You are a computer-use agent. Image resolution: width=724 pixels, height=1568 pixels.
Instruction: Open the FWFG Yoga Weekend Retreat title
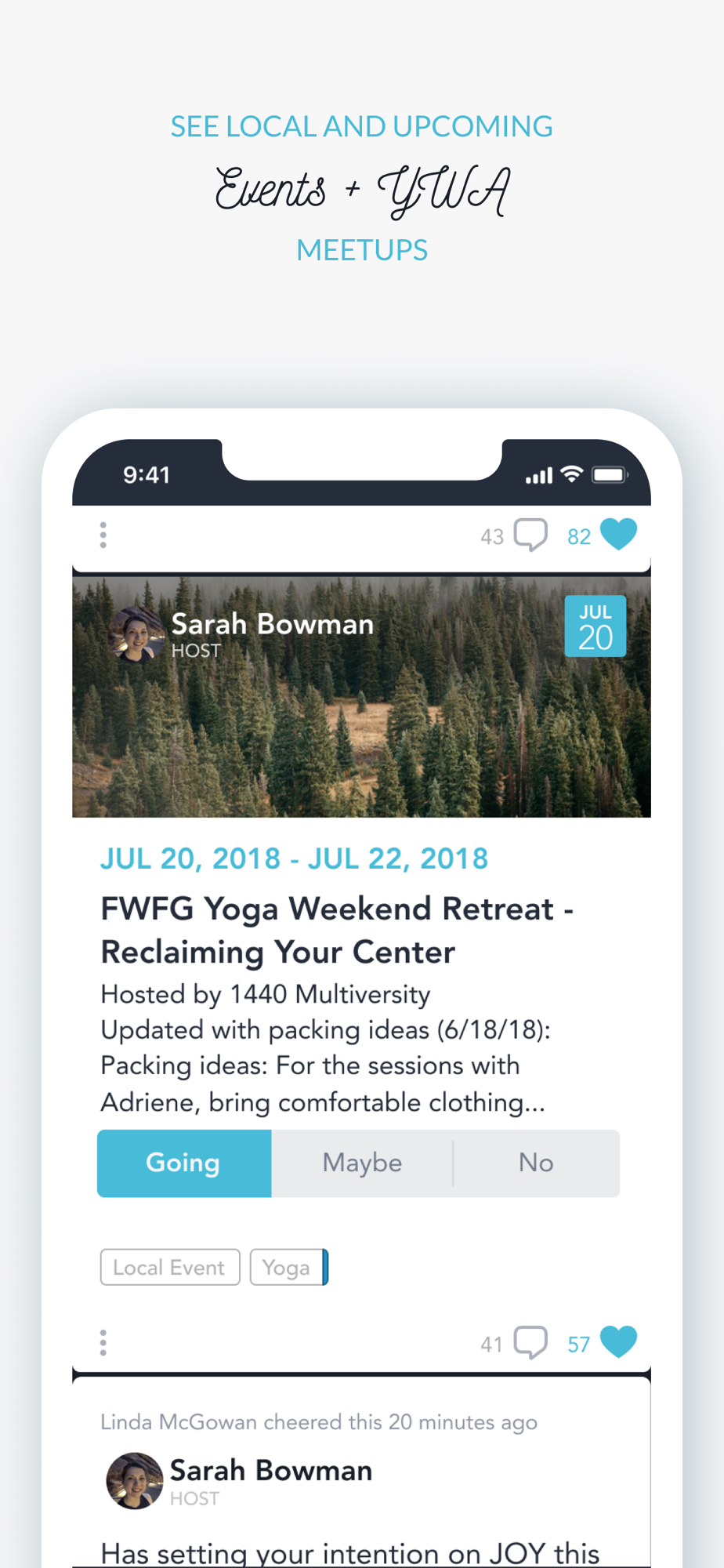click(337, 930)
